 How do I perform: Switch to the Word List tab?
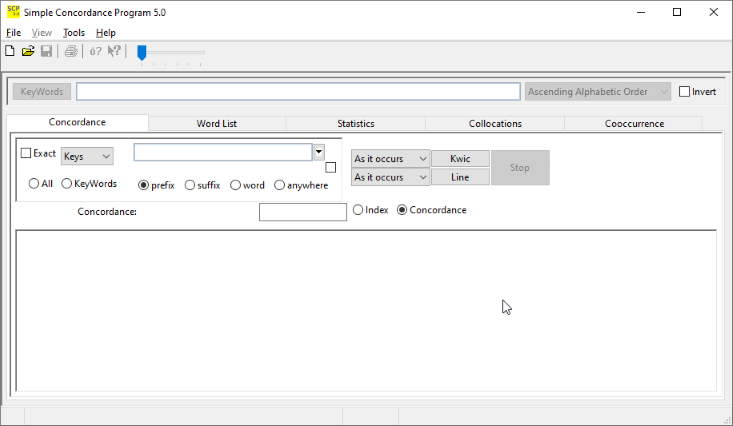(x=216, y=124)
